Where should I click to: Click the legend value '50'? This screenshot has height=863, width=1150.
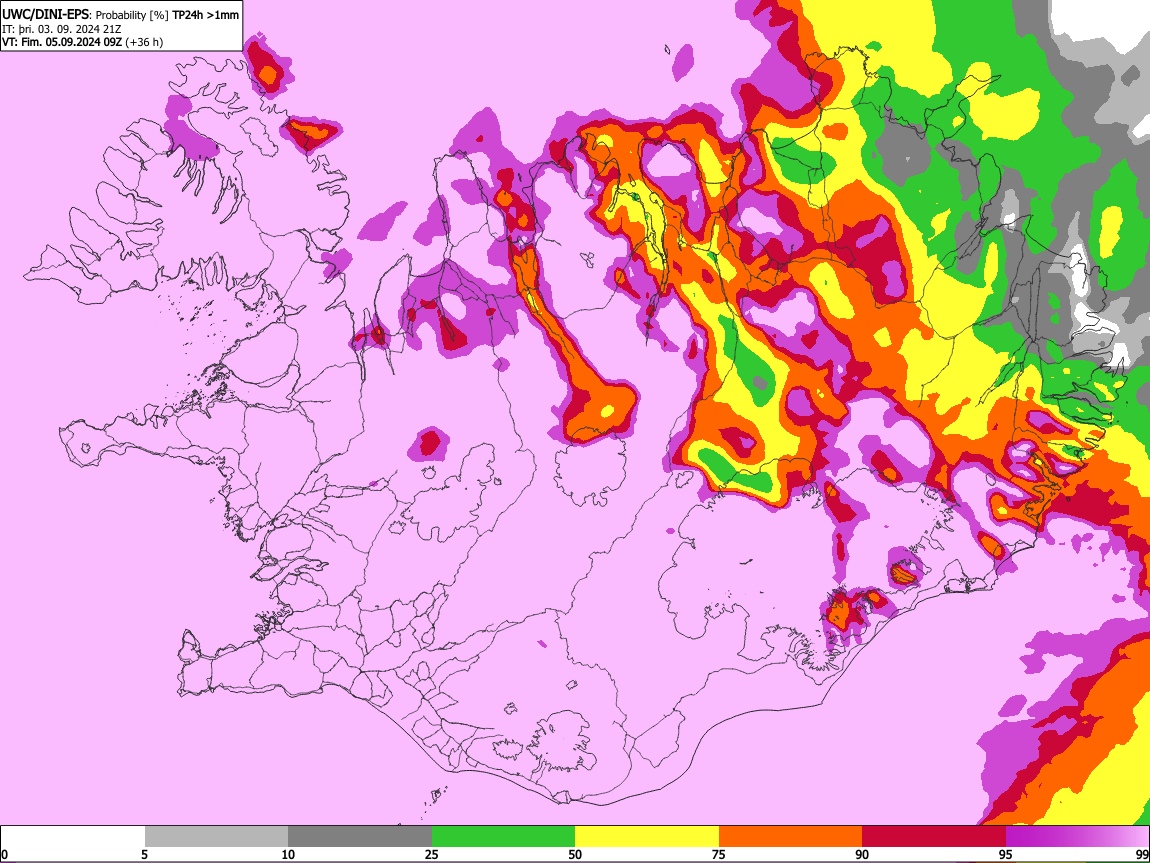coord(575,855)
